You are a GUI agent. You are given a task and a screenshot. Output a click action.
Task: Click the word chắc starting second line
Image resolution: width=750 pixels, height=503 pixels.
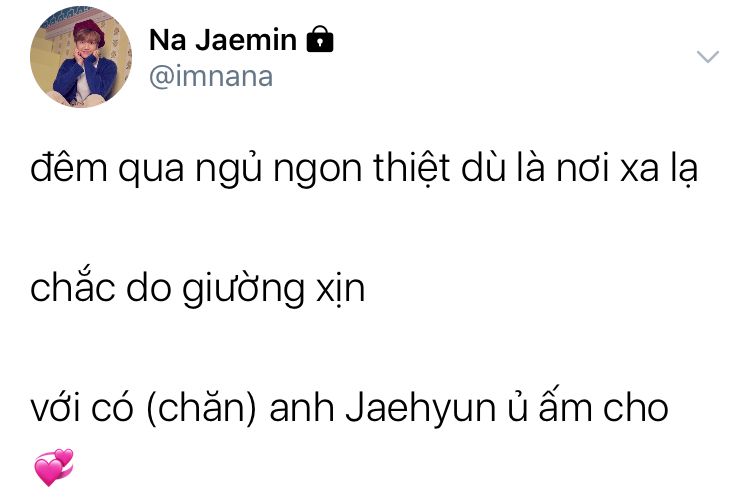(73, 287)
